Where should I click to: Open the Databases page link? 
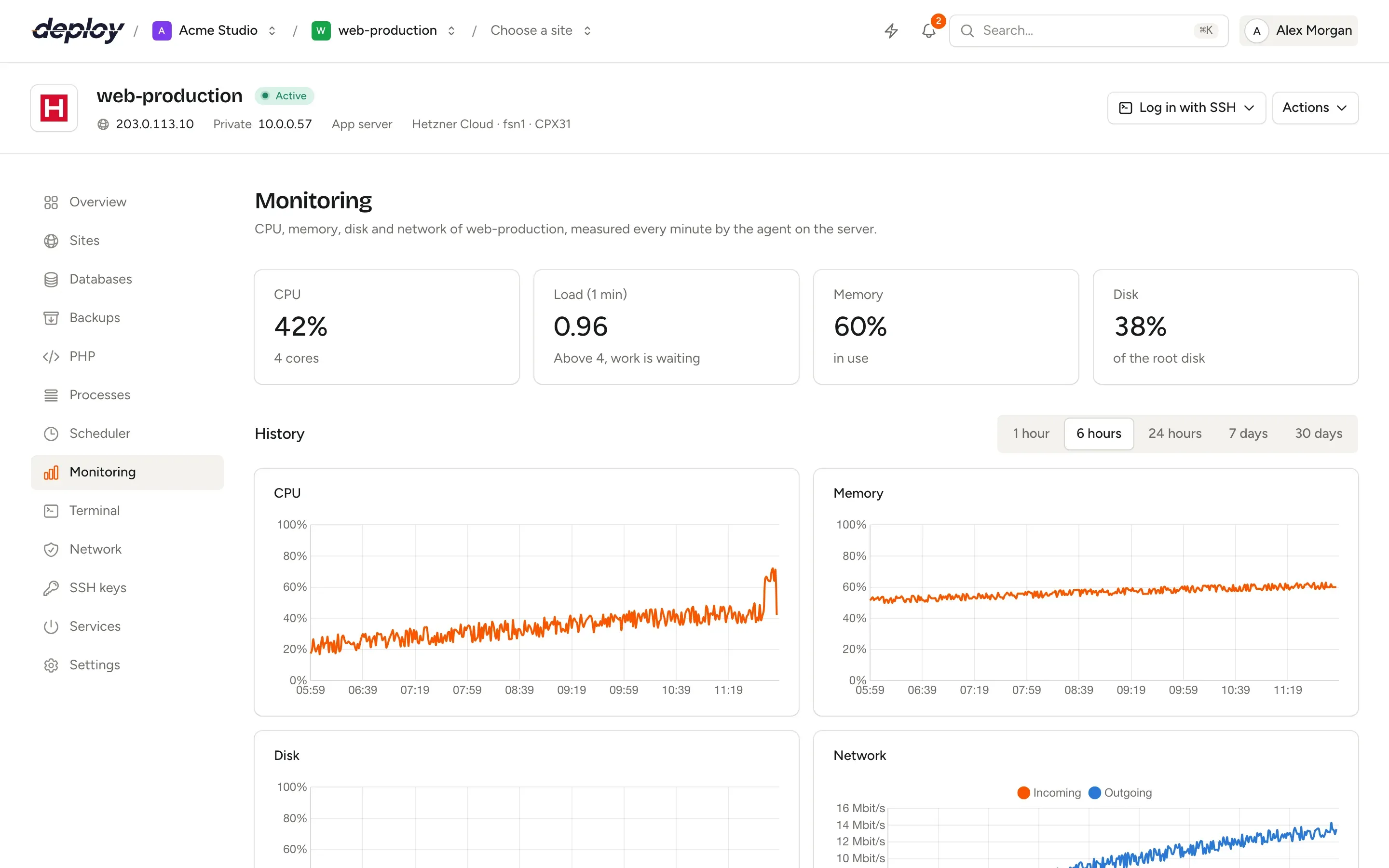coord(127,279)
